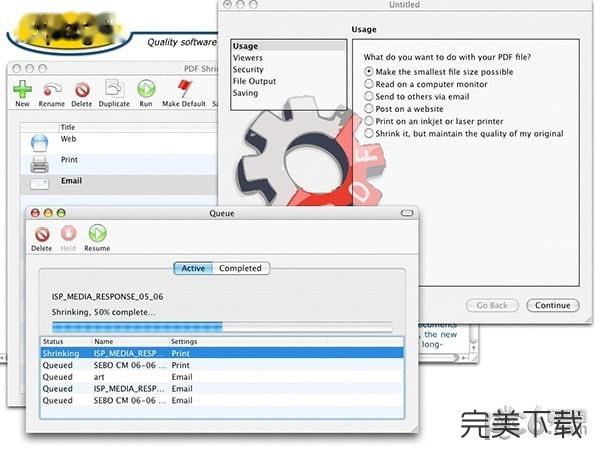
Task: Click the Print printer icon
Action: pos(39,165)
